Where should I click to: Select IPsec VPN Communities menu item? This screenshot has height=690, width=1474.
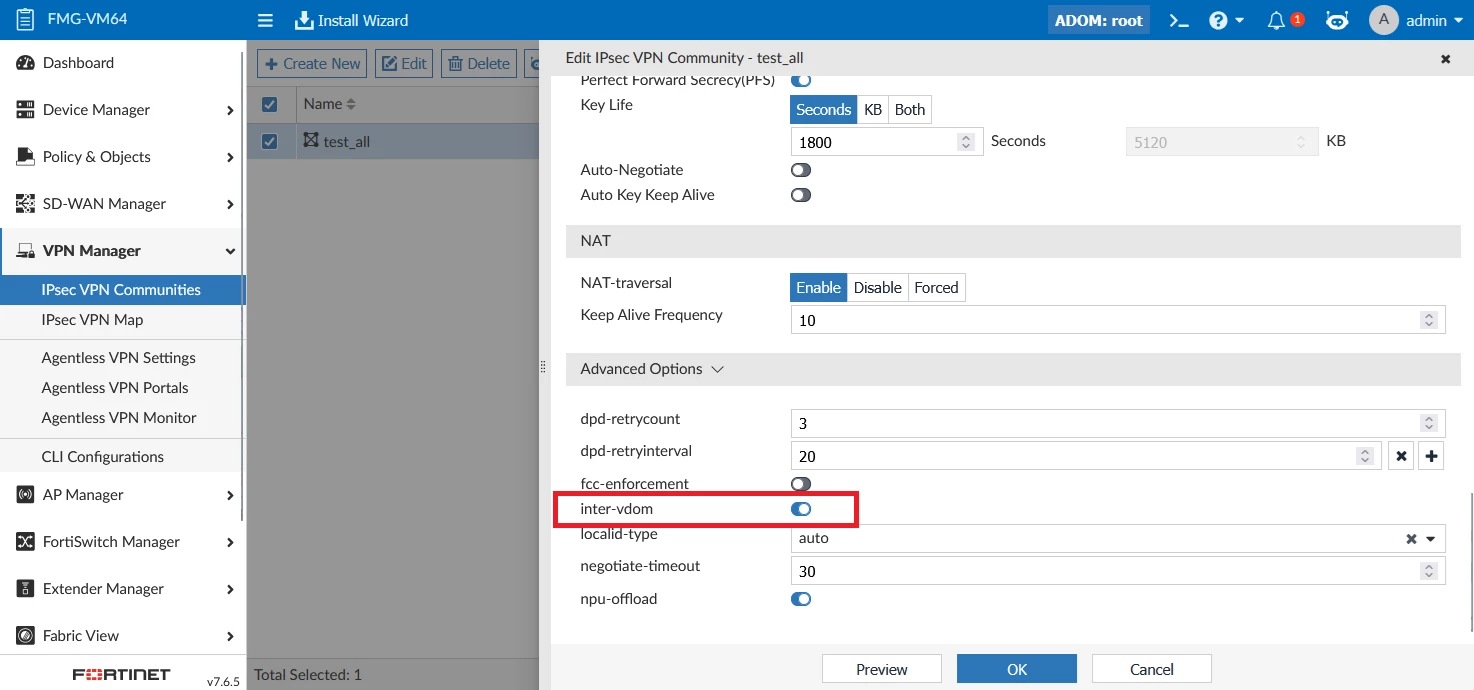(122, 290)
